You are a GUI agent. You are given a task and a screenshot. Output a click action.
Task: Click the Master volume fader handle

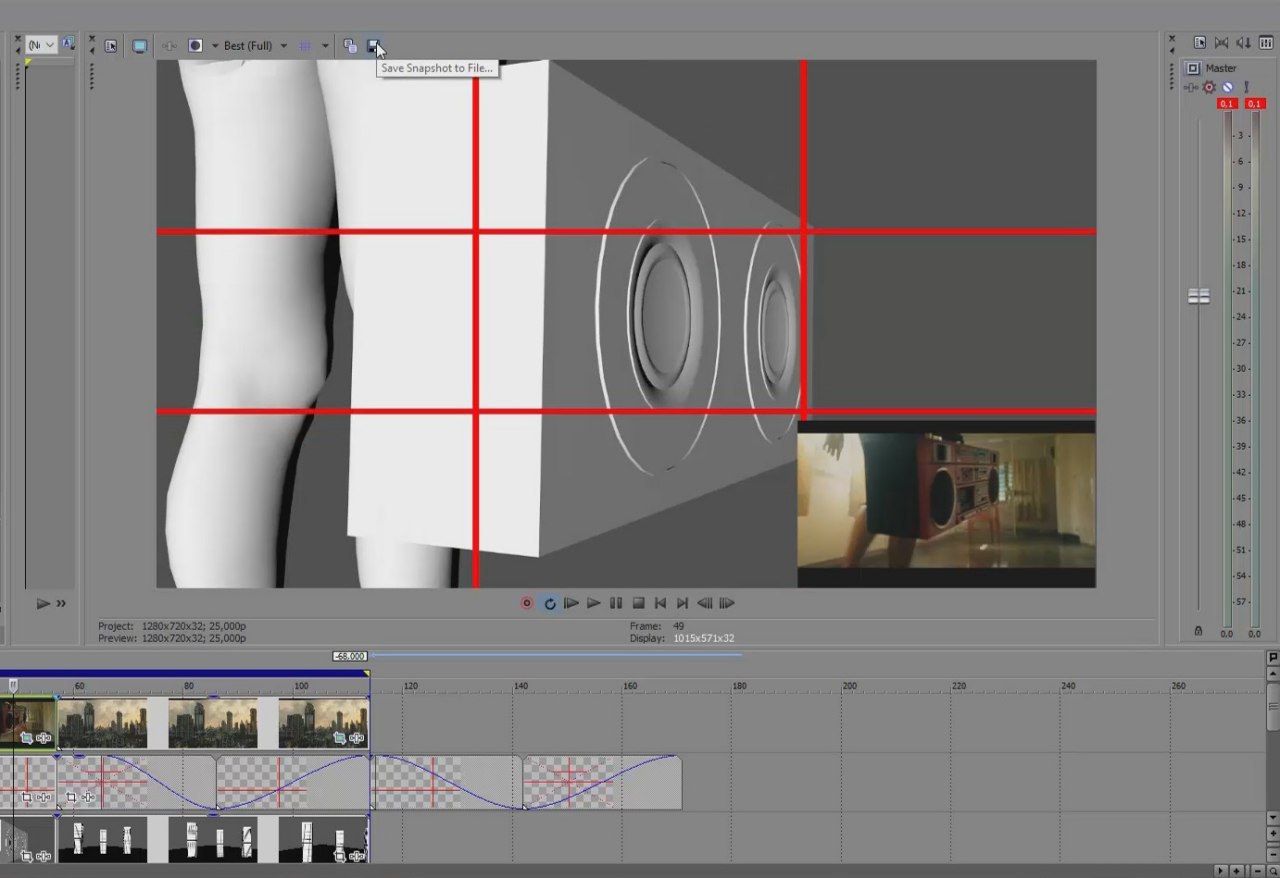click(1198, 296)
